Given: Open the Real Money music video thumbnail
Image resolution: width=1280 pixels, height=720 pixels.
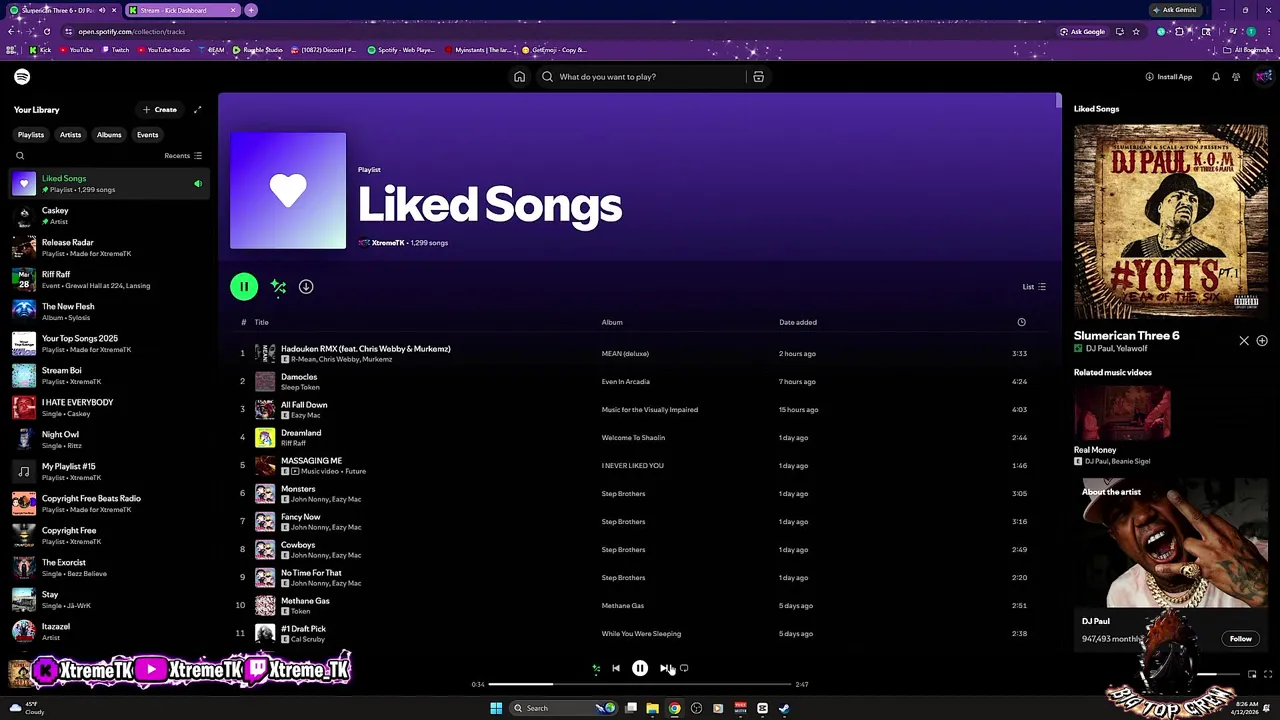Looking at the screenshot, I should tap(1122, 412).
